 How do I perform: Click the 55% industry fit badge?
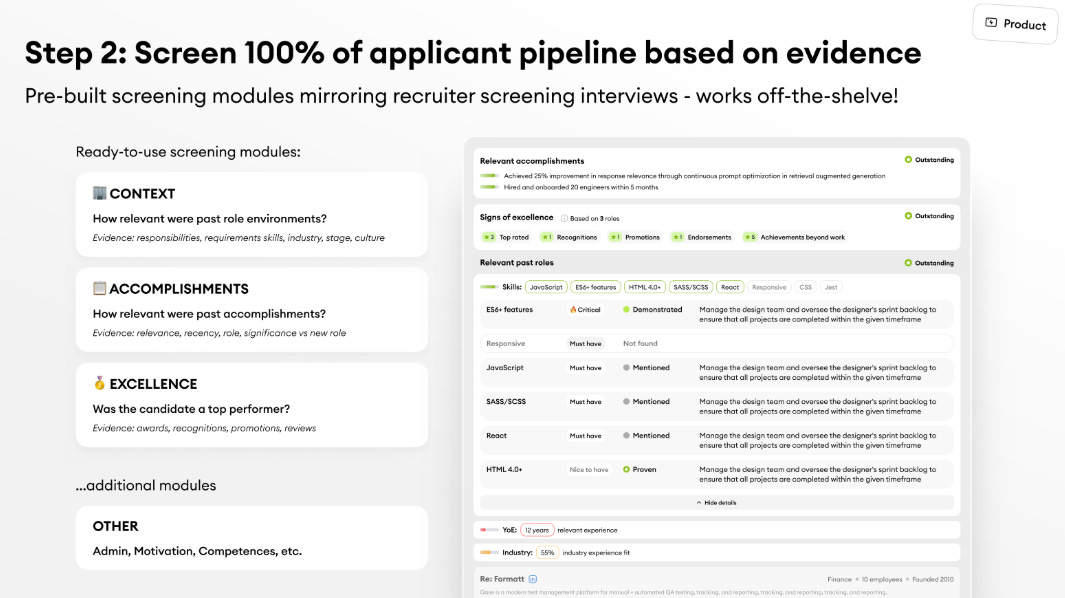coord(547,552)
